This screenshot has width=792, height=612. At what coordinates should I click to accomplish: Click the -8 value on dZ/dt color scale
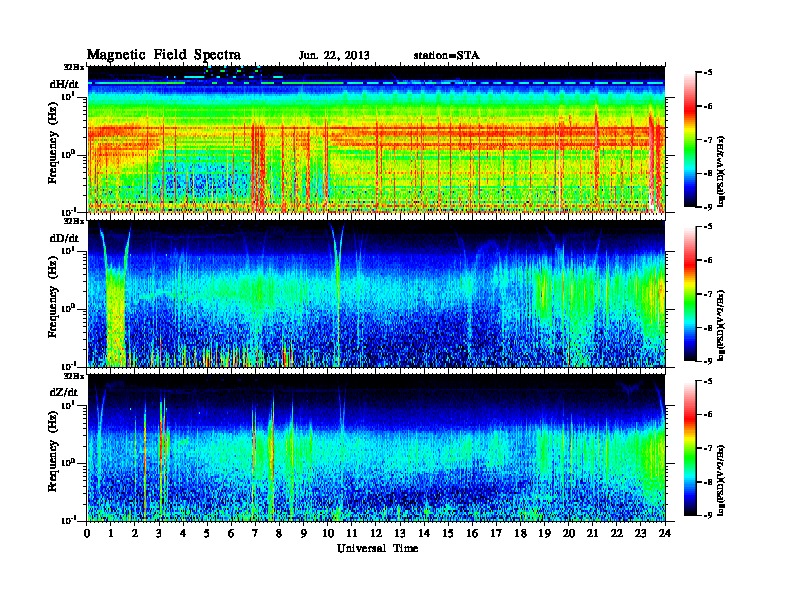pos(707,482)
